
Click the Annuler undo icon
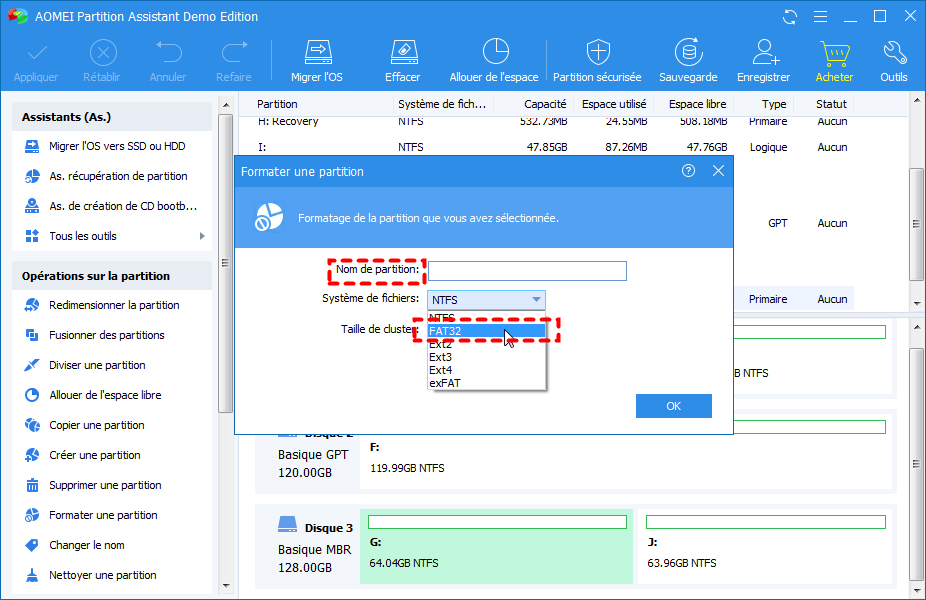pos(168,53)
